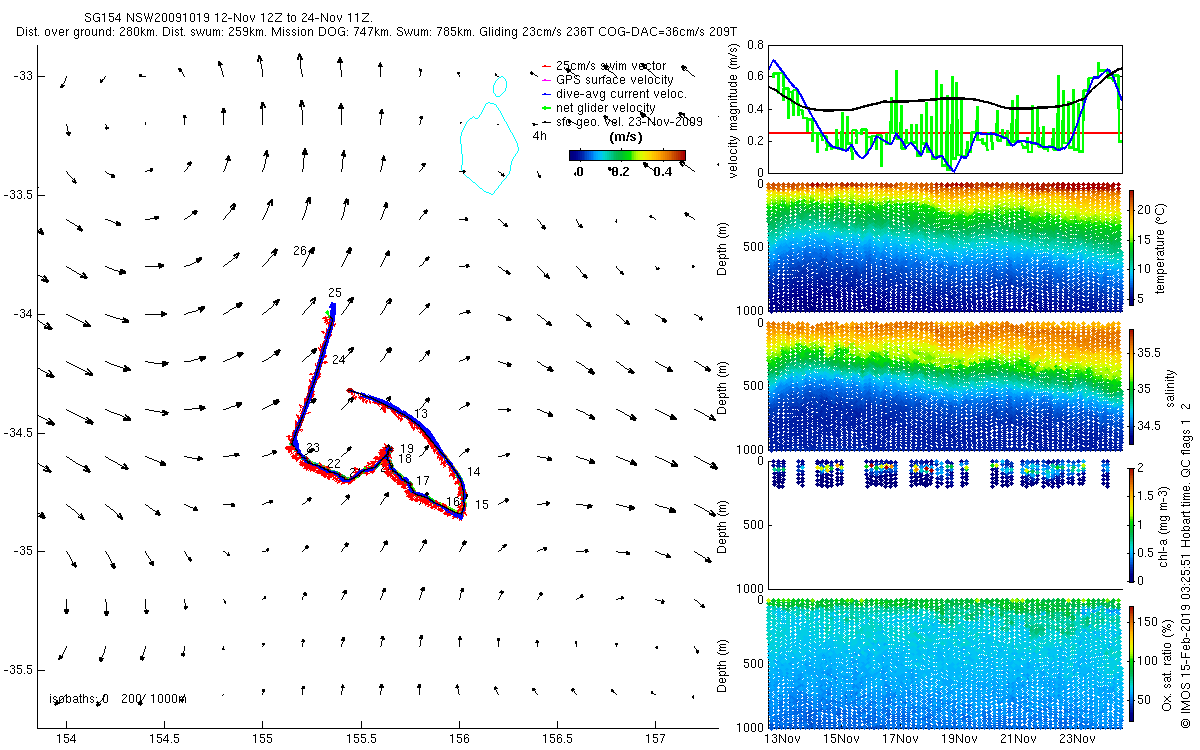The height and width of the screenshot is (750, 1200).
Task: Click longitude tick label '156.5'
Action: point(557,739)
